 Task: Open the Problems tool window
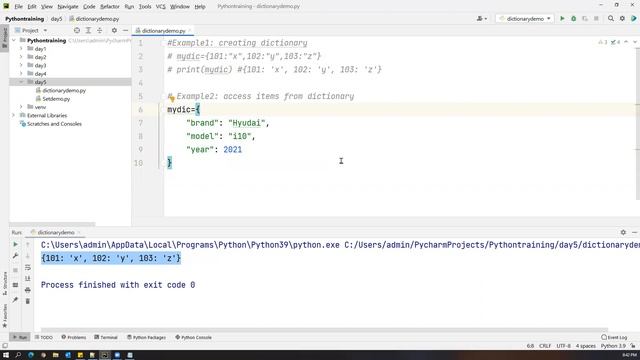click(x=74, y=338)
